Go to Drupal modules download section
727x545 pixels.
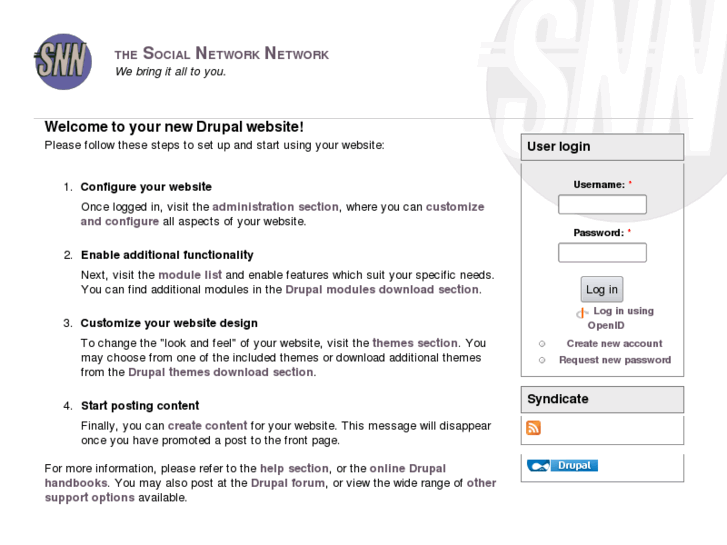(x=382, y=290)
